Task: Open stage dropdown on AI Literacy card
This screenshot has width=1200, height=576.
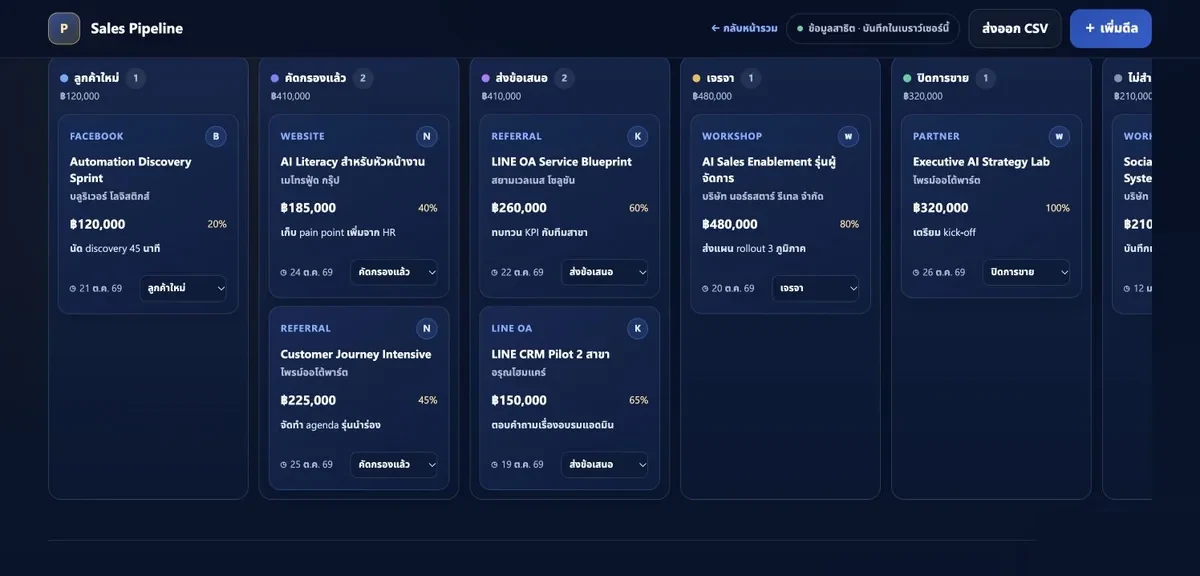Action: tap(394, 272)
